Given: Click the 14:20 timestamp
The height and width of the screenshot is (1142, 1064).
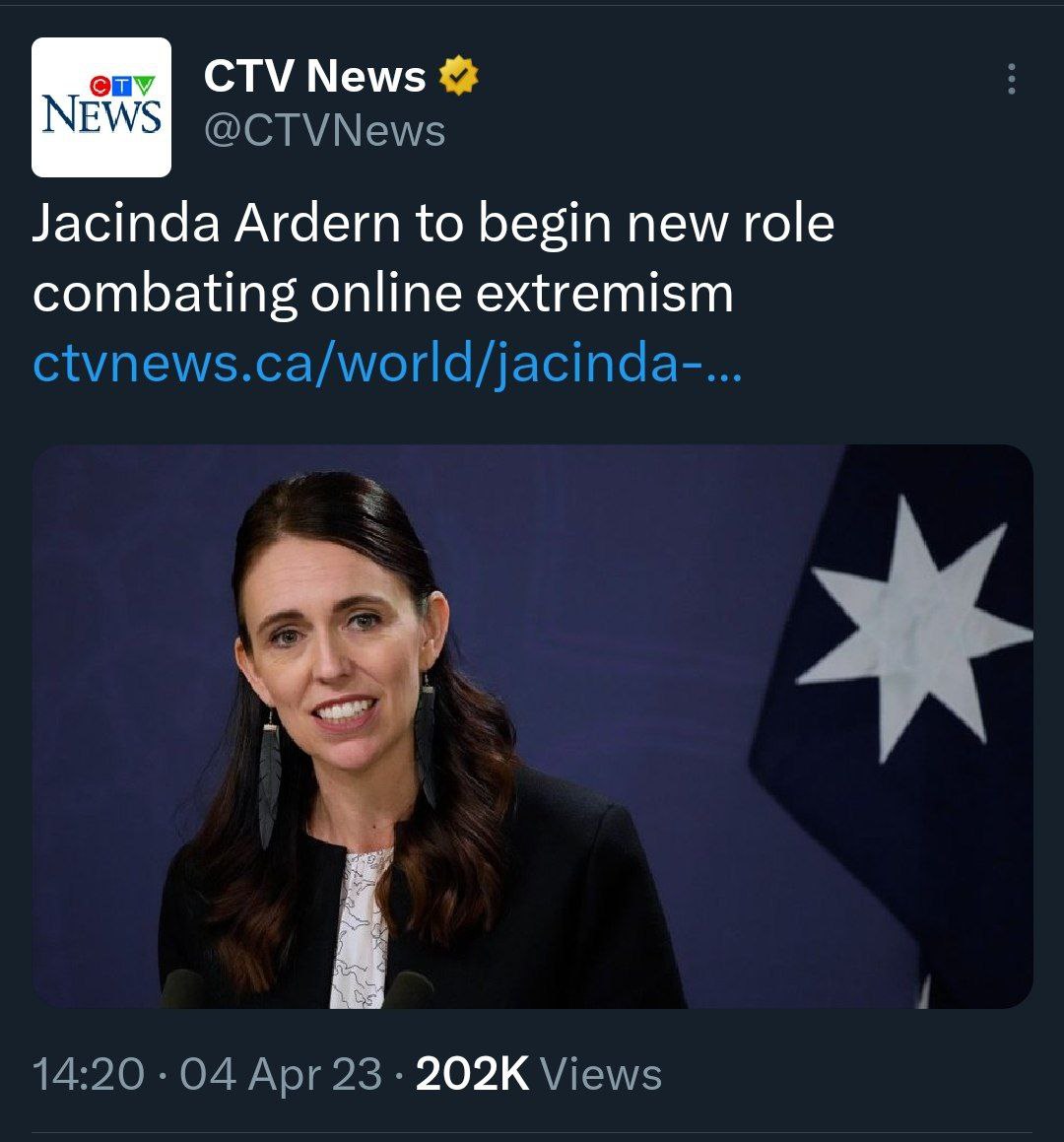Looking at the screenshot, I should (88, 1074).
